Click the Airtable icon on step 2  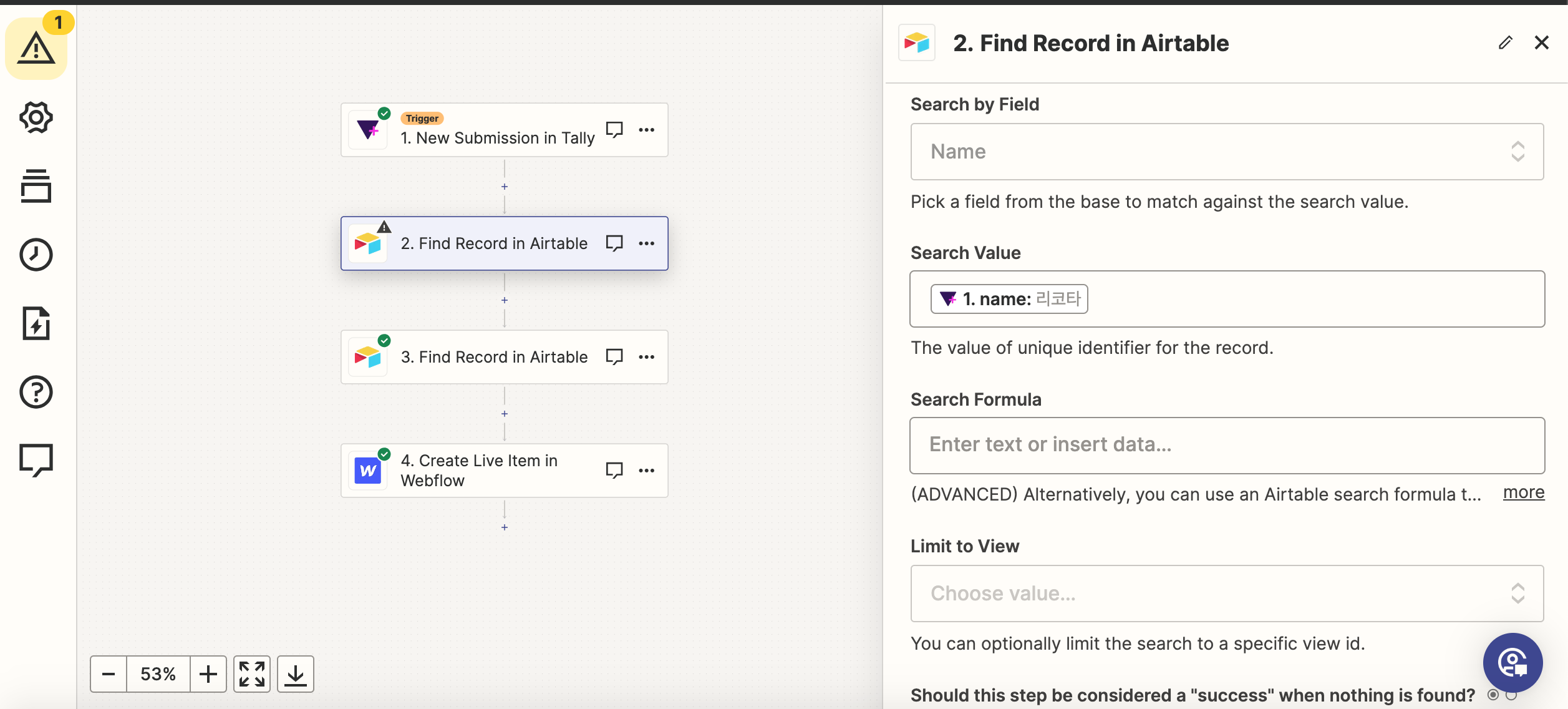point(370,243)
